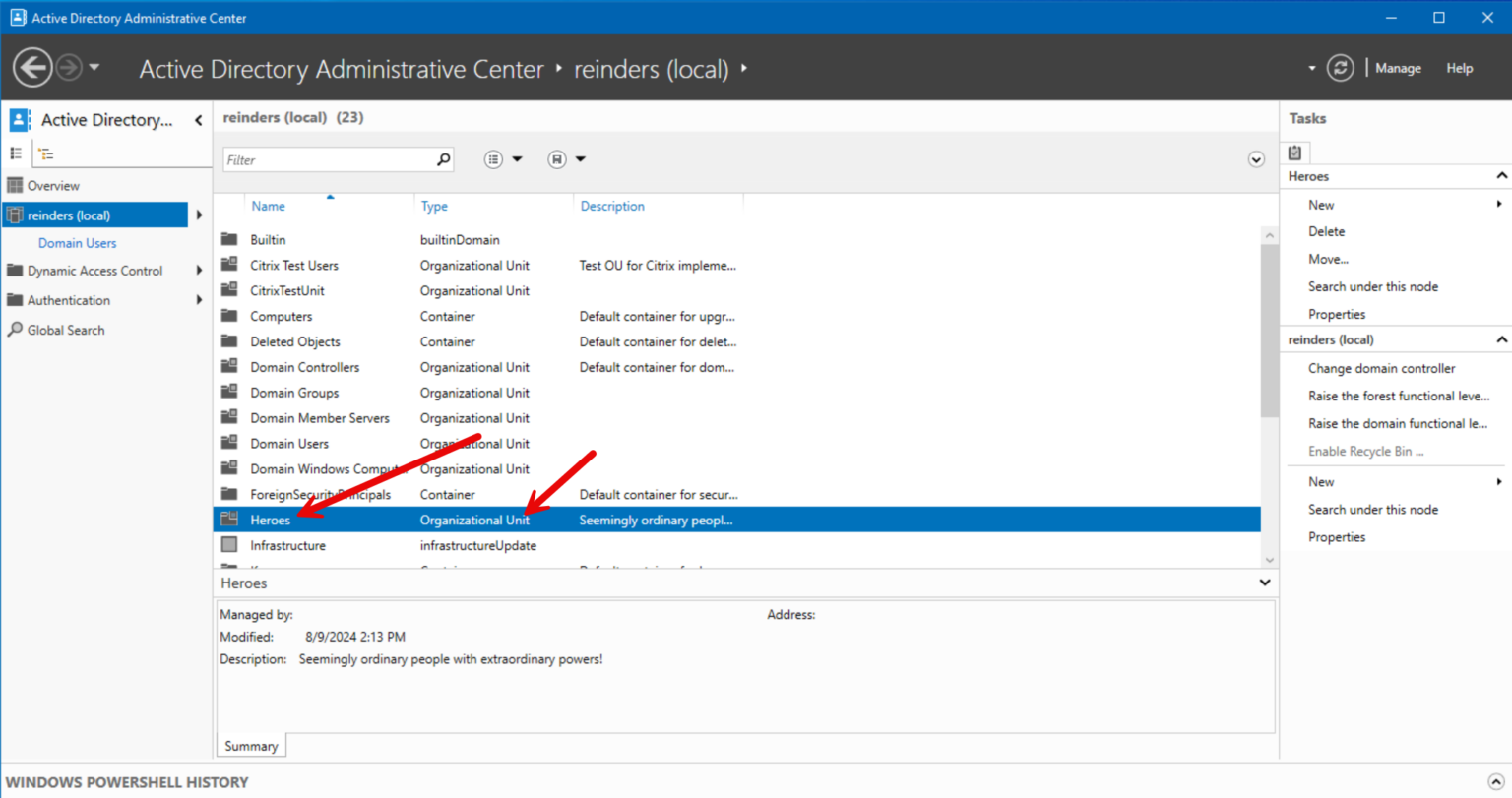Screen dimensions: 1512x798
Task: Click the saved queries icon
Action: click(556, 158)
